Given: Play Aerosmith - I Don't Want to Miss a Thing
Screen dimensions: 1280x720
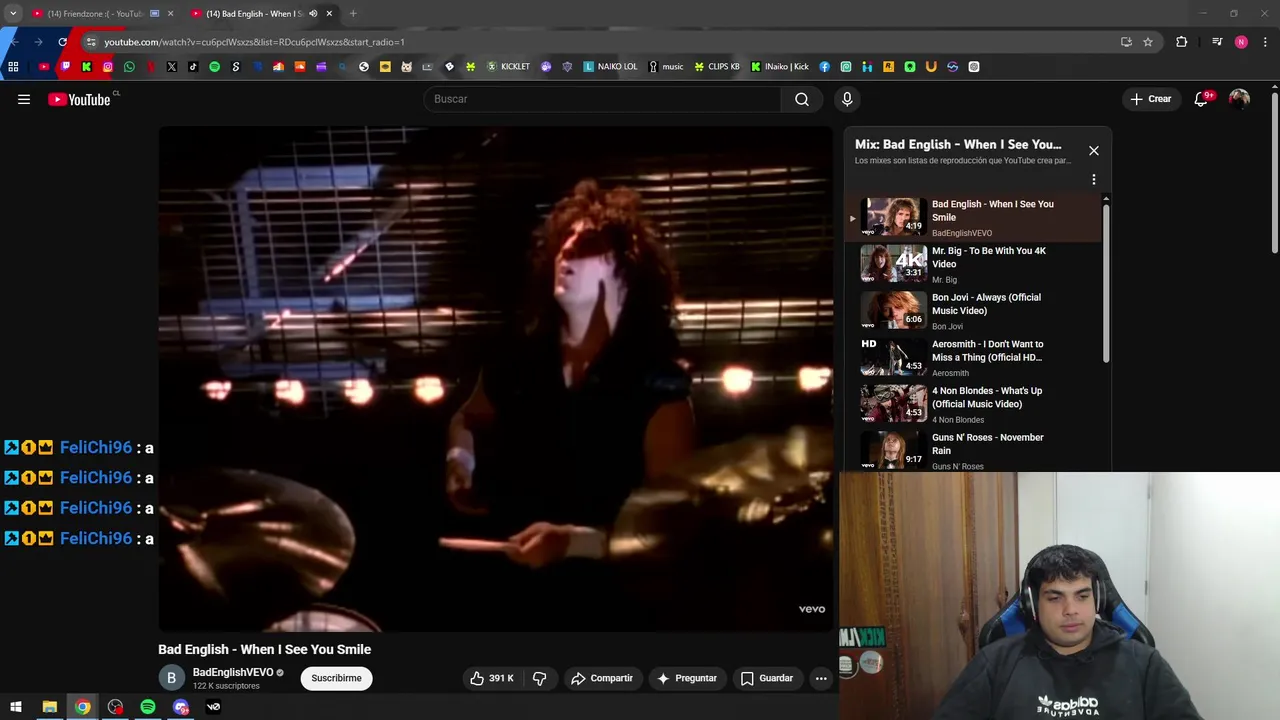Looking at the screenshot, I should tap(975, 358).
